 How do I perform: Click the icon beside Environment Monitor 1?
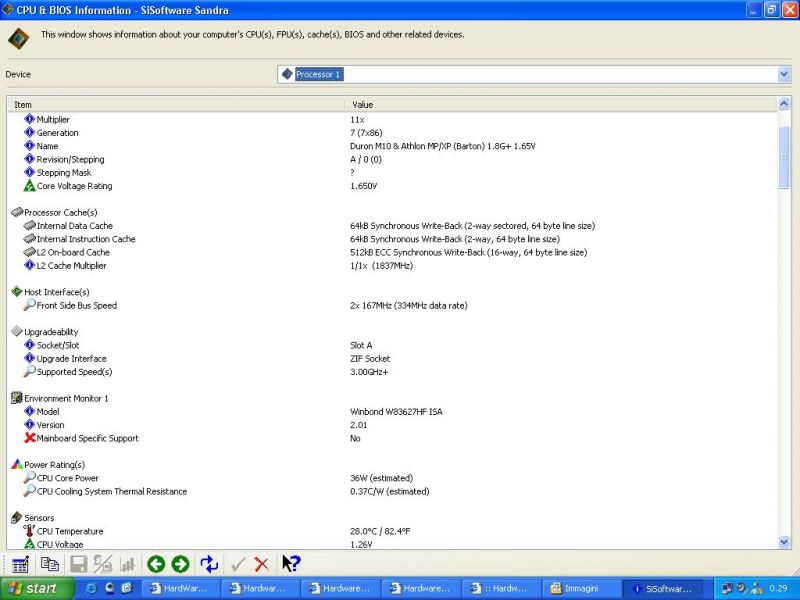[17, 398]
